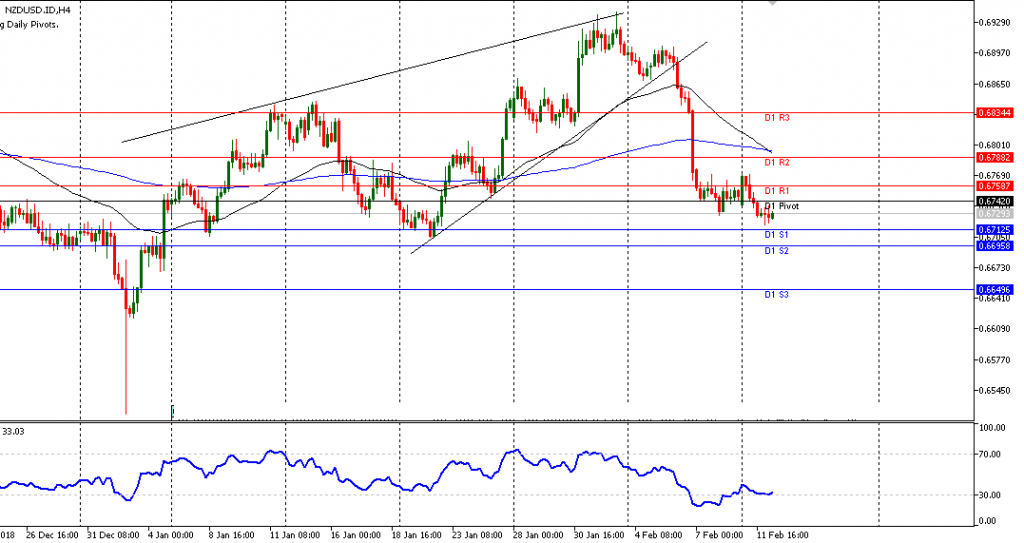Click the 0.66496 blue price tag
Image resolution: width=1024 pixels, height=543 pixels.
tap(993, 289)
